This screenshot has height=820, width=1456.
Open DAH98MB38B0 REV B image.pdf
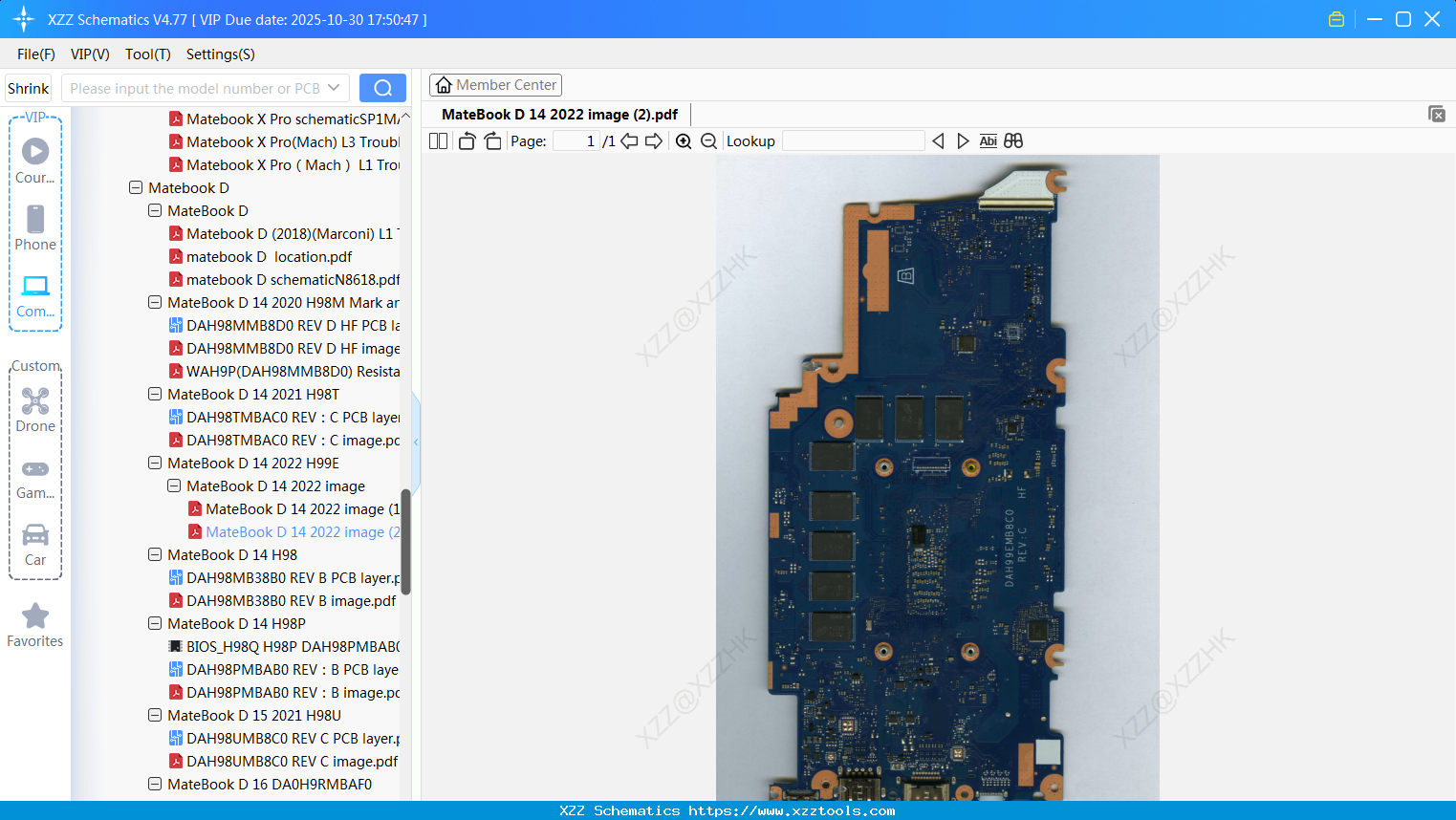click(x=282, y=601)
